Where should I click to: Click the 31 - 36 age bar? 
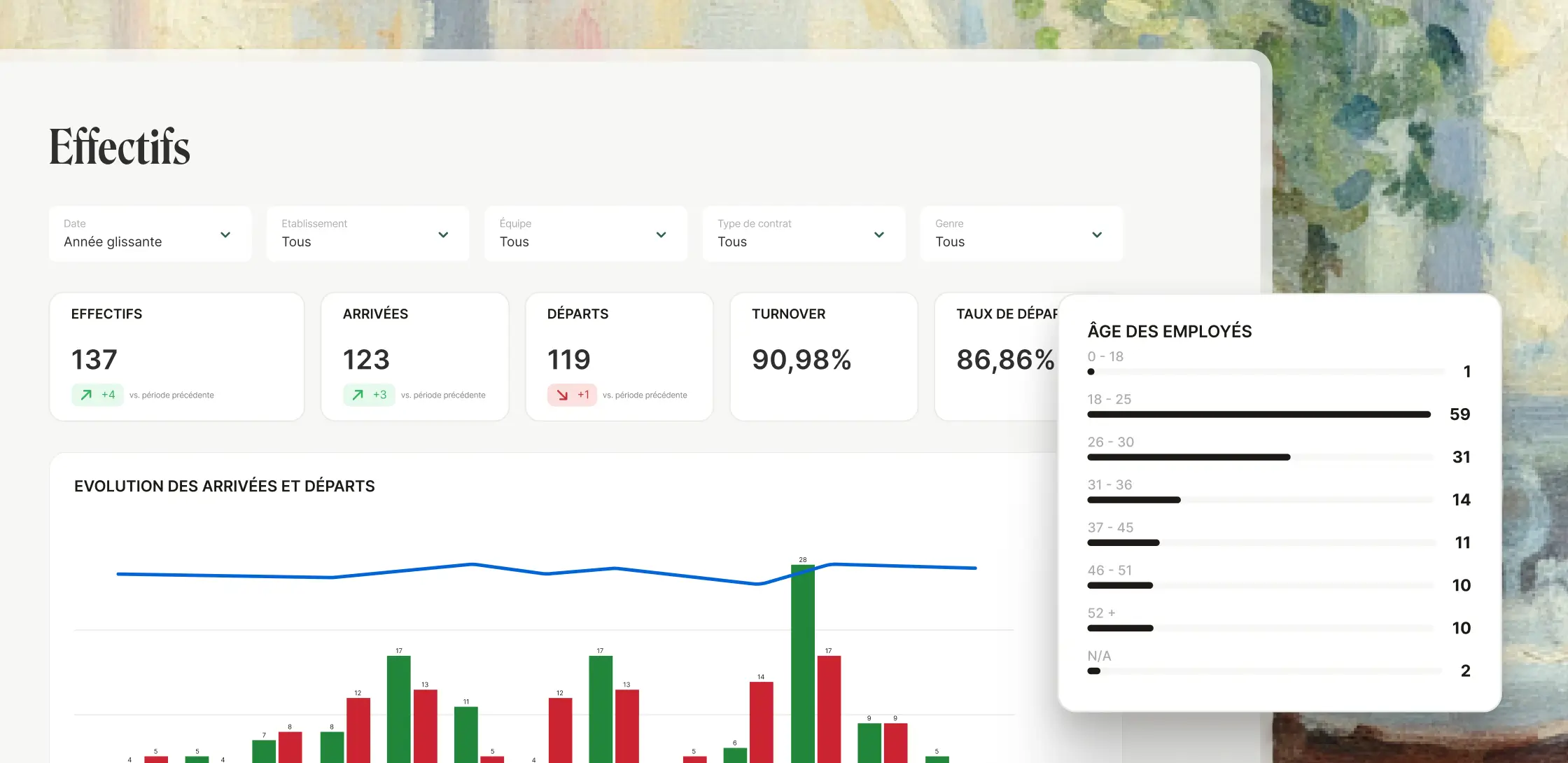point(1133,500)
